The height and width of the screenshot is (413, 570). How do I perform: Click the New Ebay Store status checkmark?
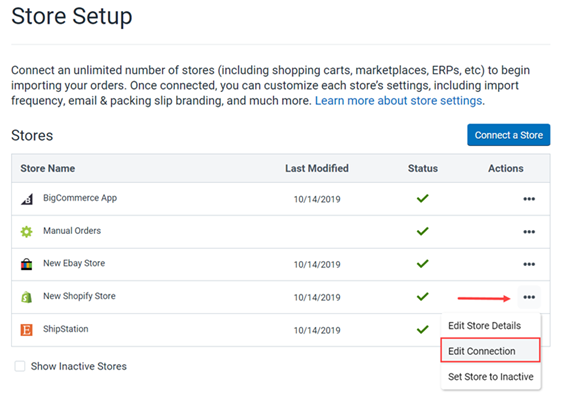tap(422, 264)
